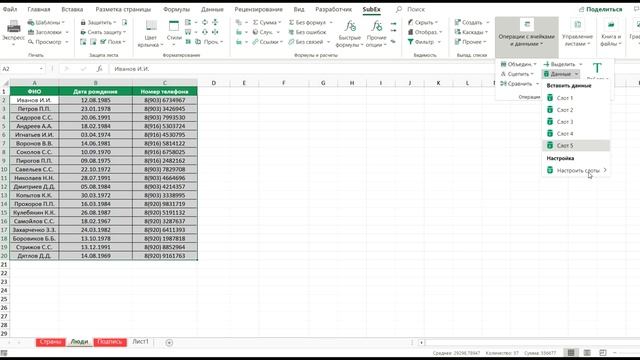Click the Стили icon
The image size is (640, 360).
174,27
